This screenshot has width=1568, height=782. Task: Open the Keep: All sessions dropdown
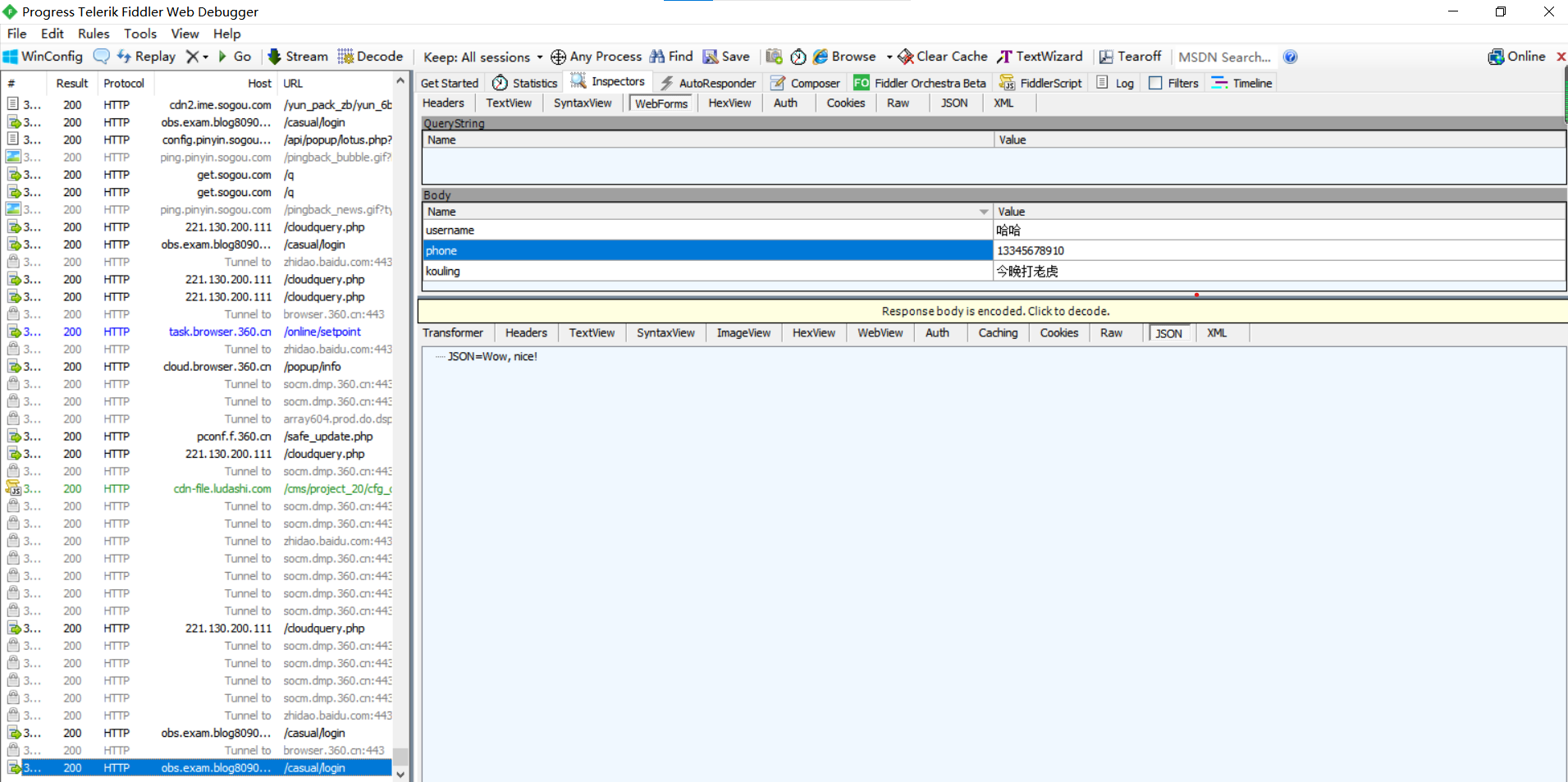click(482, 57)
